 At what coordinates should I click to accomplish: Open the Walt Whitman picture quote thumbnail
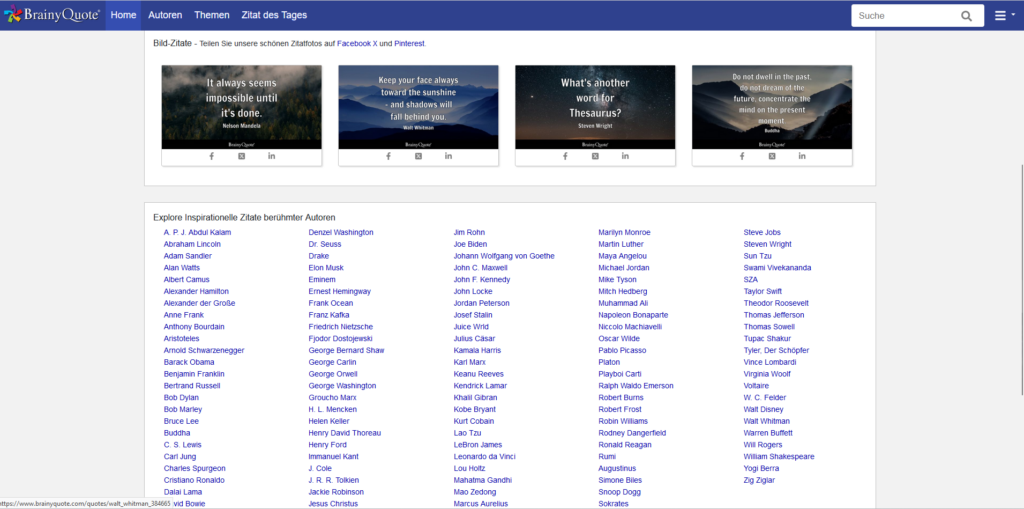pyautogui.click(x=418, y=106)
